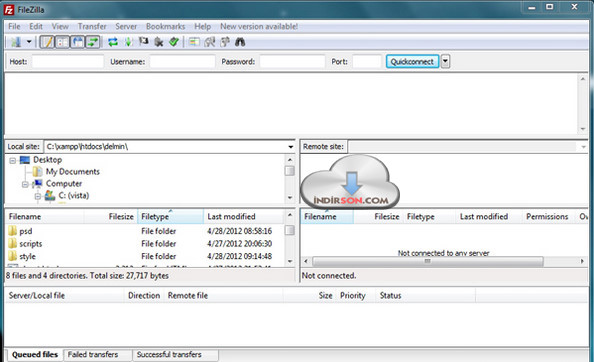Reconnect to the last server

tap(174, 42)
